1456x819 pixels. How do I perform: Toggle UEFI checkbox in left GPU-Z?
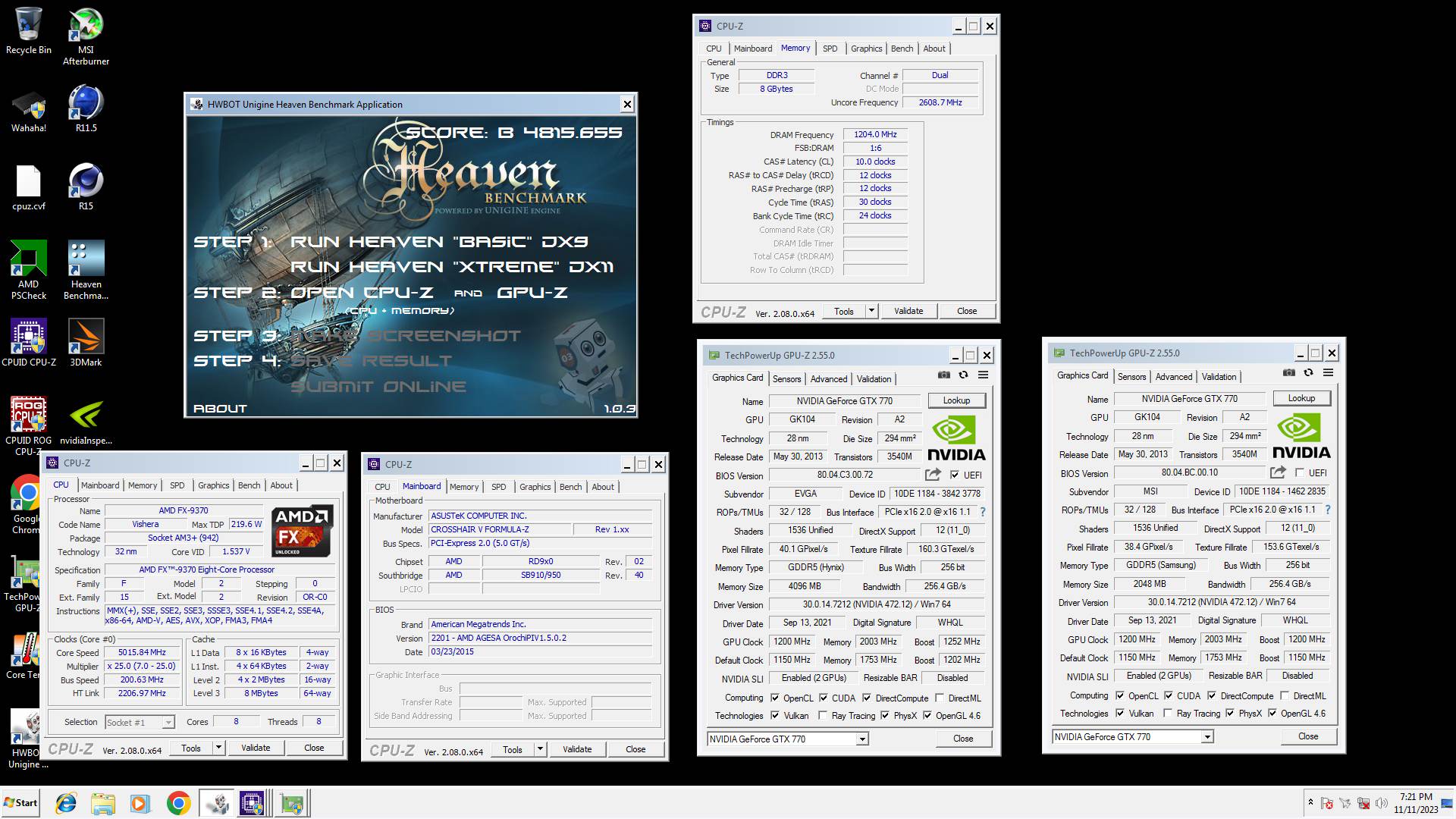click(954, 475)
